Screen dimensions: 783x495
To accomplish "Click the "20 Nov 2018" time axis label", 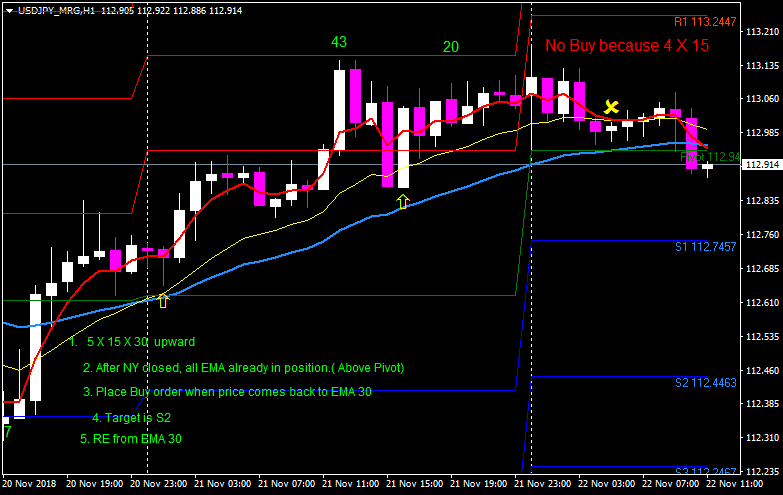I will pos(29,484).
